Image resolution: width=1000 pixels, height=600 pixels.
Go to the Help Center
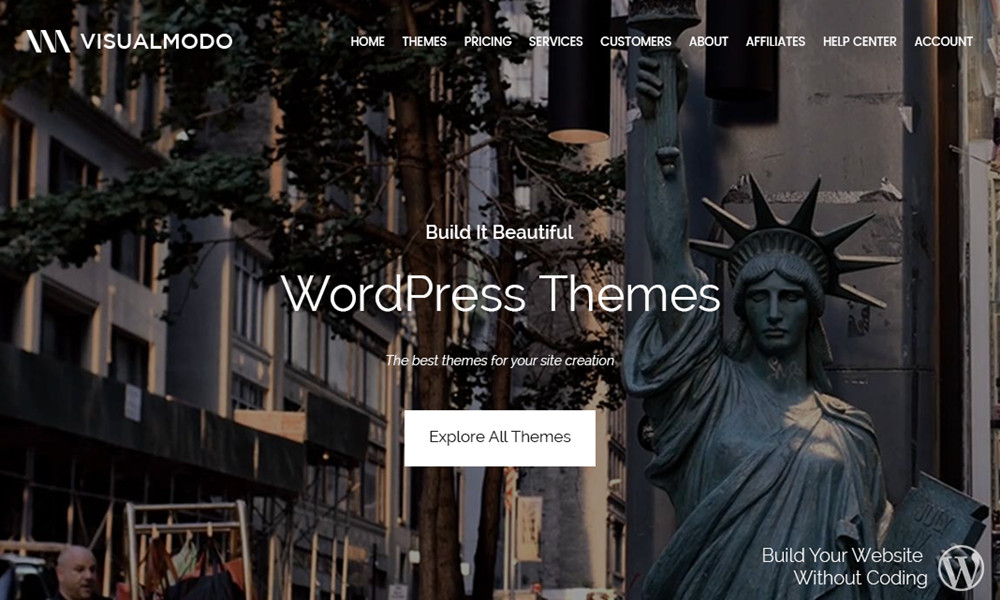tap(859, 41)
